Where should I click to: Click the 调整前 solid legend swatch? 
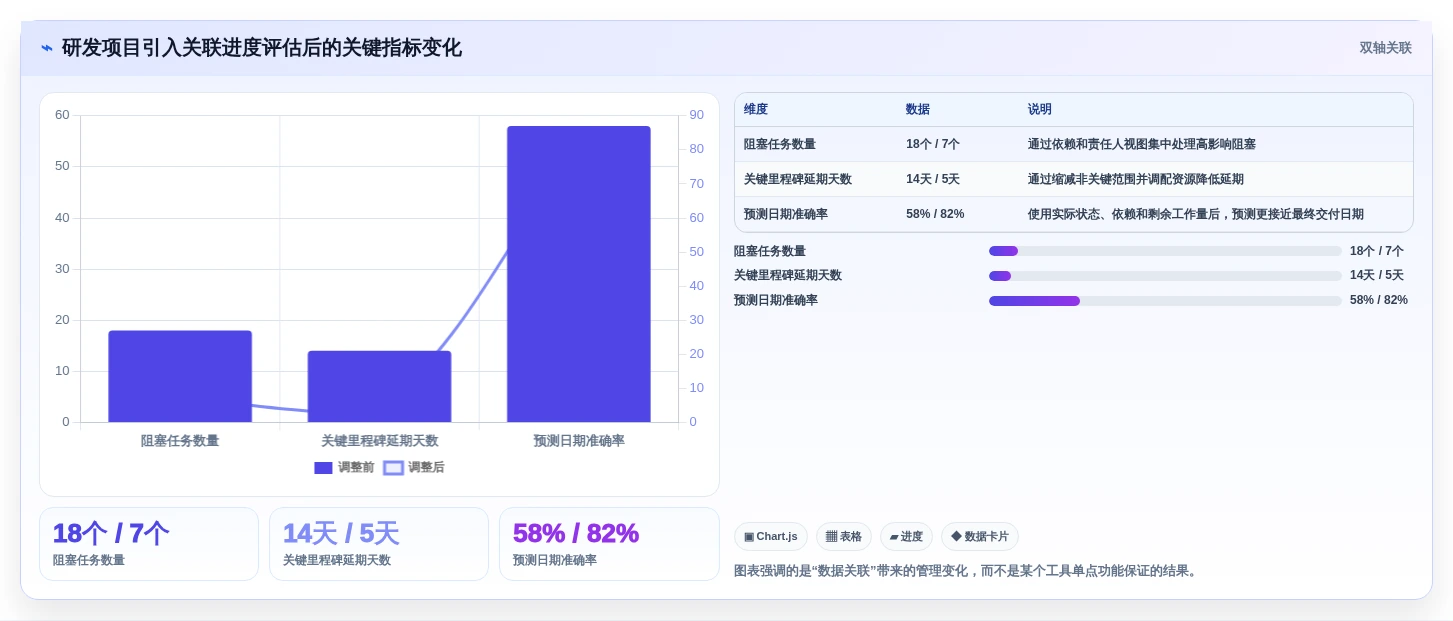click(x=323, y=467)
